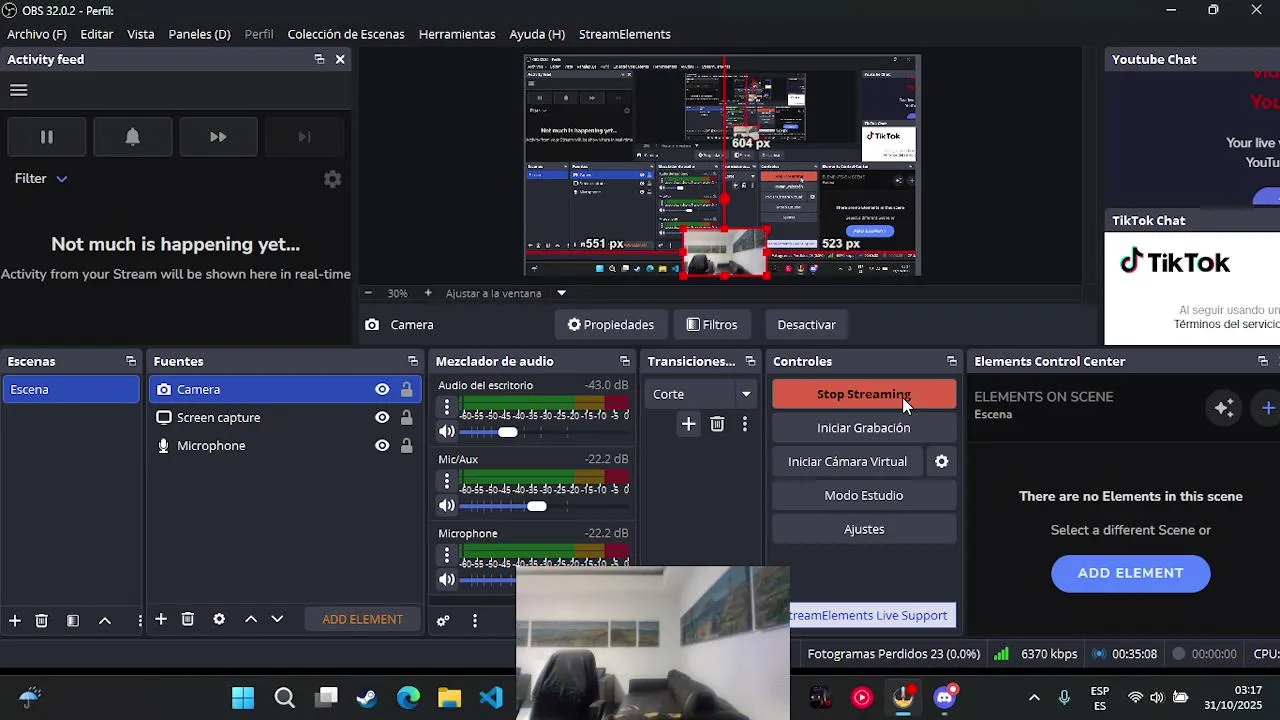This screenshot has width=1280, height=720.
Task: Pop out the Controles dock
Action: click(x=951, y=361)
